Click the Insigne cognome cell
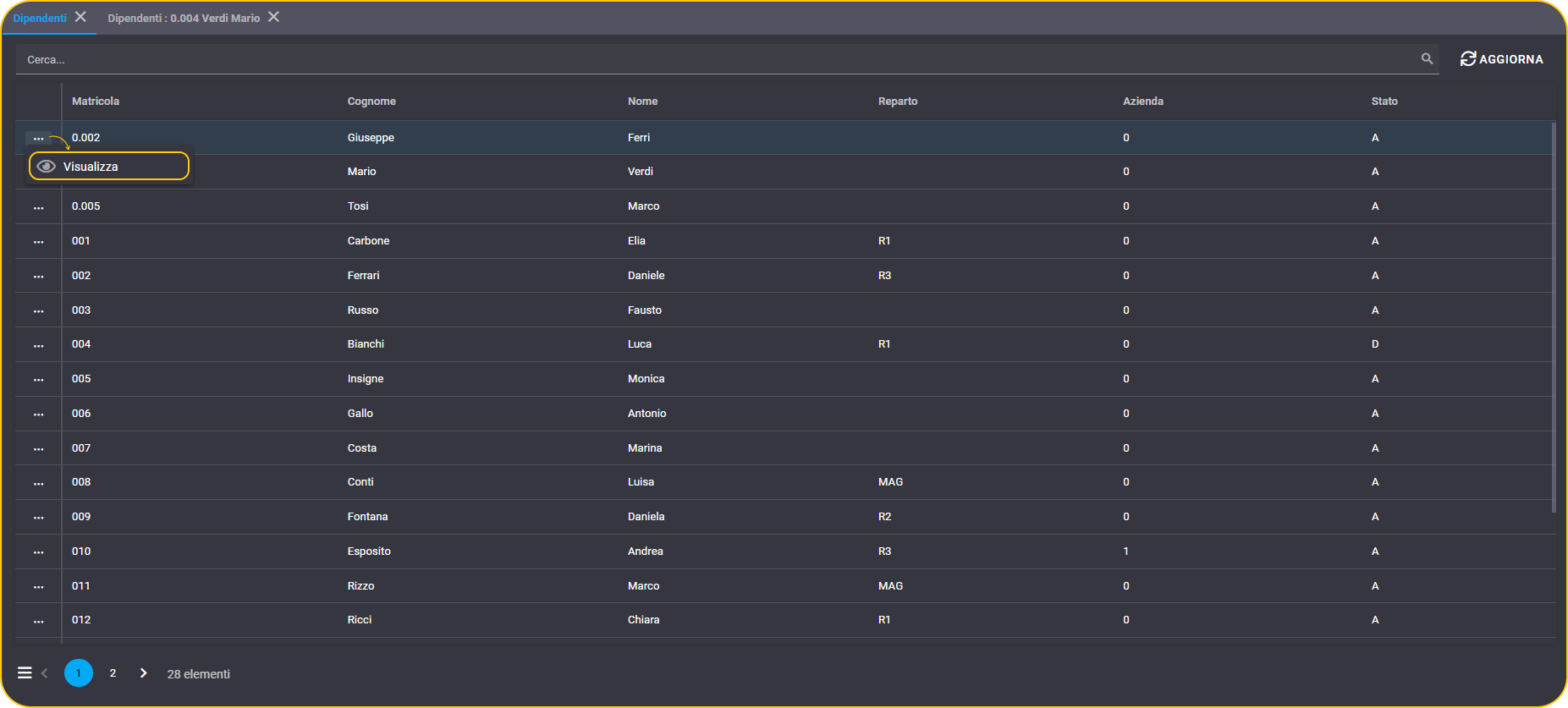Image resolution: width=1568 pixels, height=708 pixels. click(x=366, y=379)
